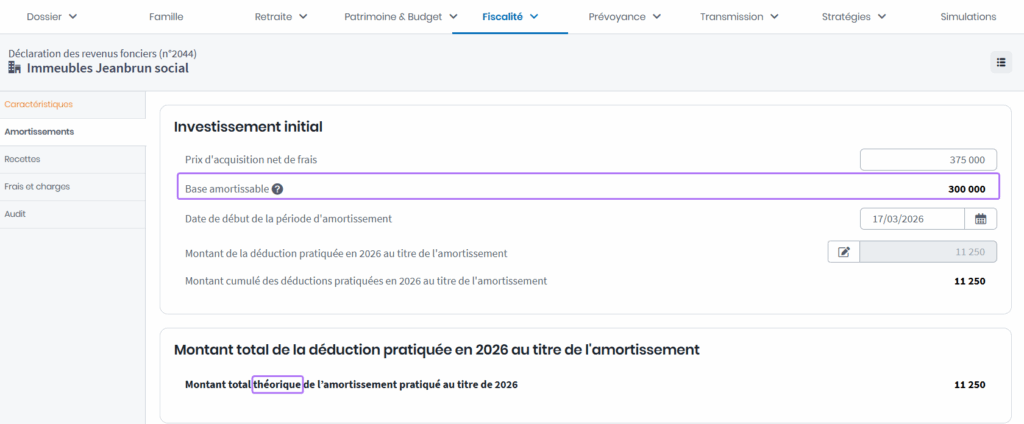Open the Simulations menu item
Image resolution: width=1024 pixels, height=424 pixels.
pyautogui.click(x=968, y=17)
